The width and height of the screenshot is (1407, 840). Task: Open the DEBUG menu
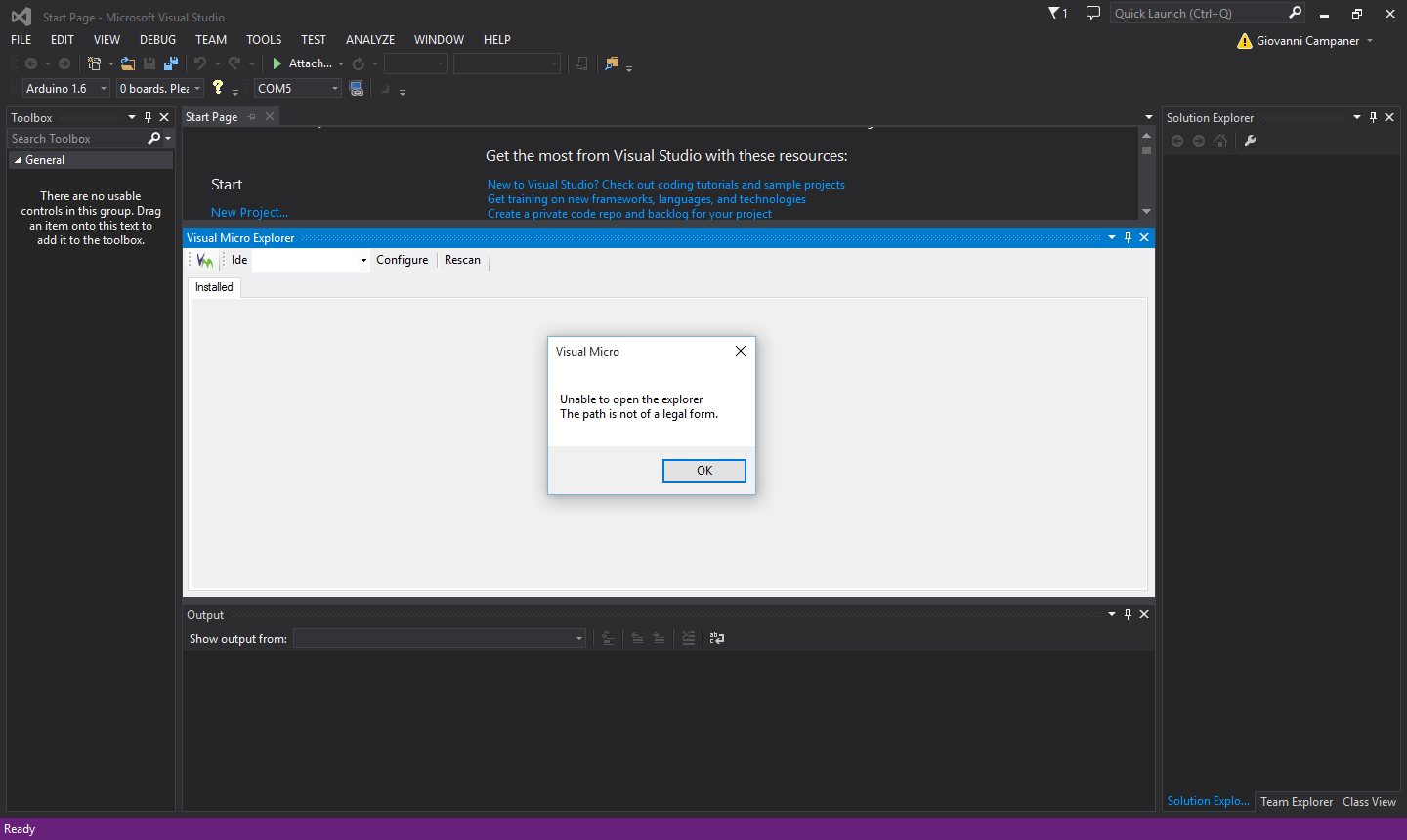pos(157,40)
